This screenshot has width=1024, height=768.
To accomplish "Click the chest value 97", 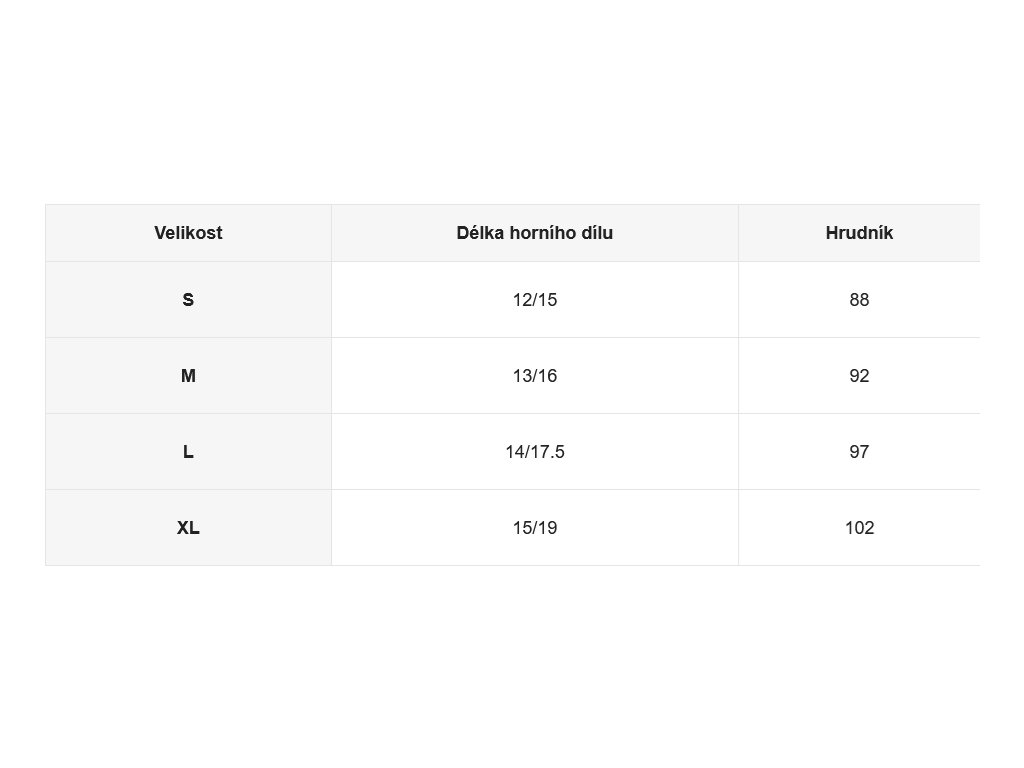I will tap(859, 451).
